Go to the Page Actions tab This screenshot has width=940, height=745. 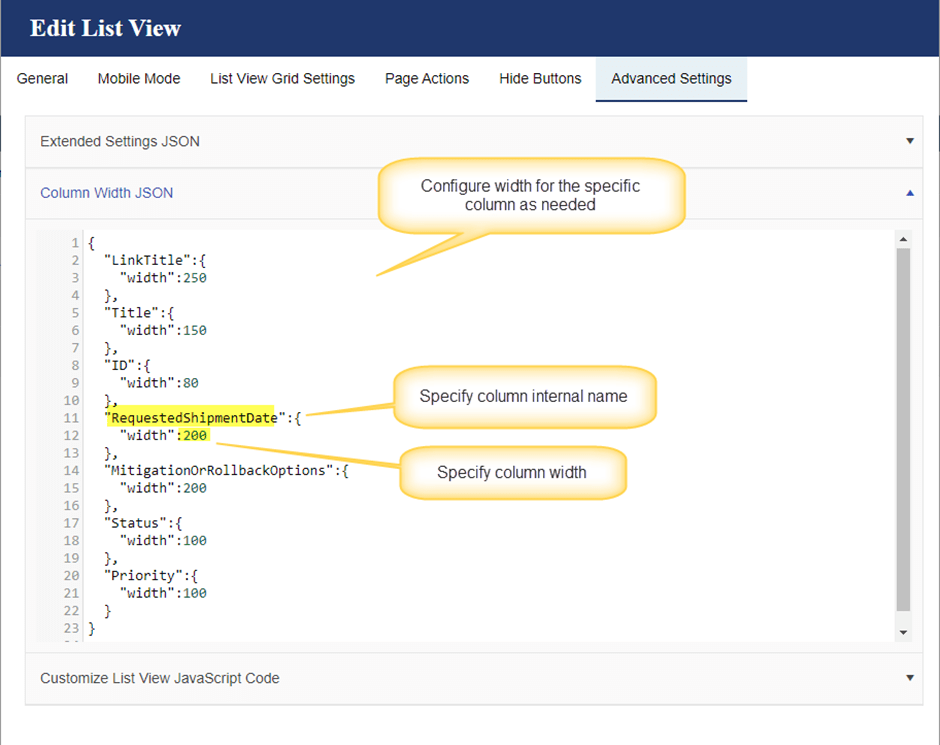[427, 79]
